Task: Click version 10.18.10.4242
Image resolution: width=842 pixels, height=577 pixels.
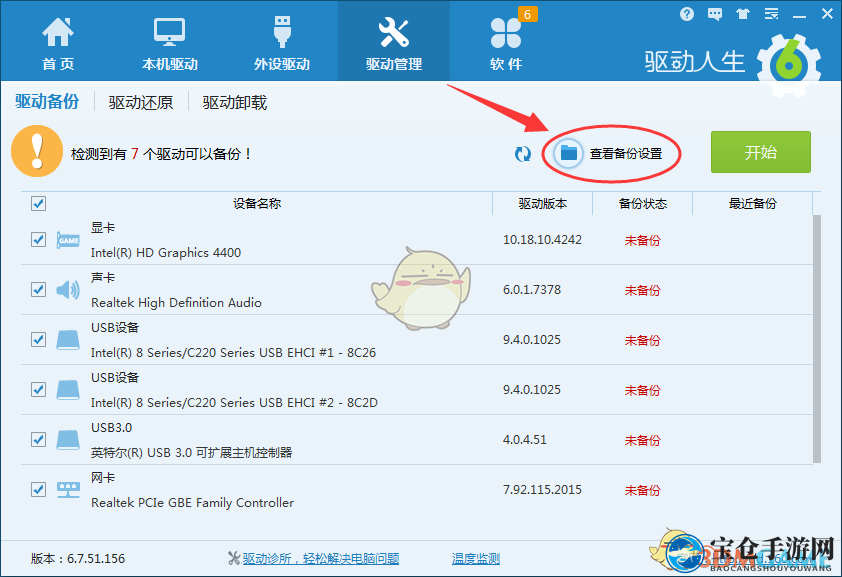Action: 542,240
